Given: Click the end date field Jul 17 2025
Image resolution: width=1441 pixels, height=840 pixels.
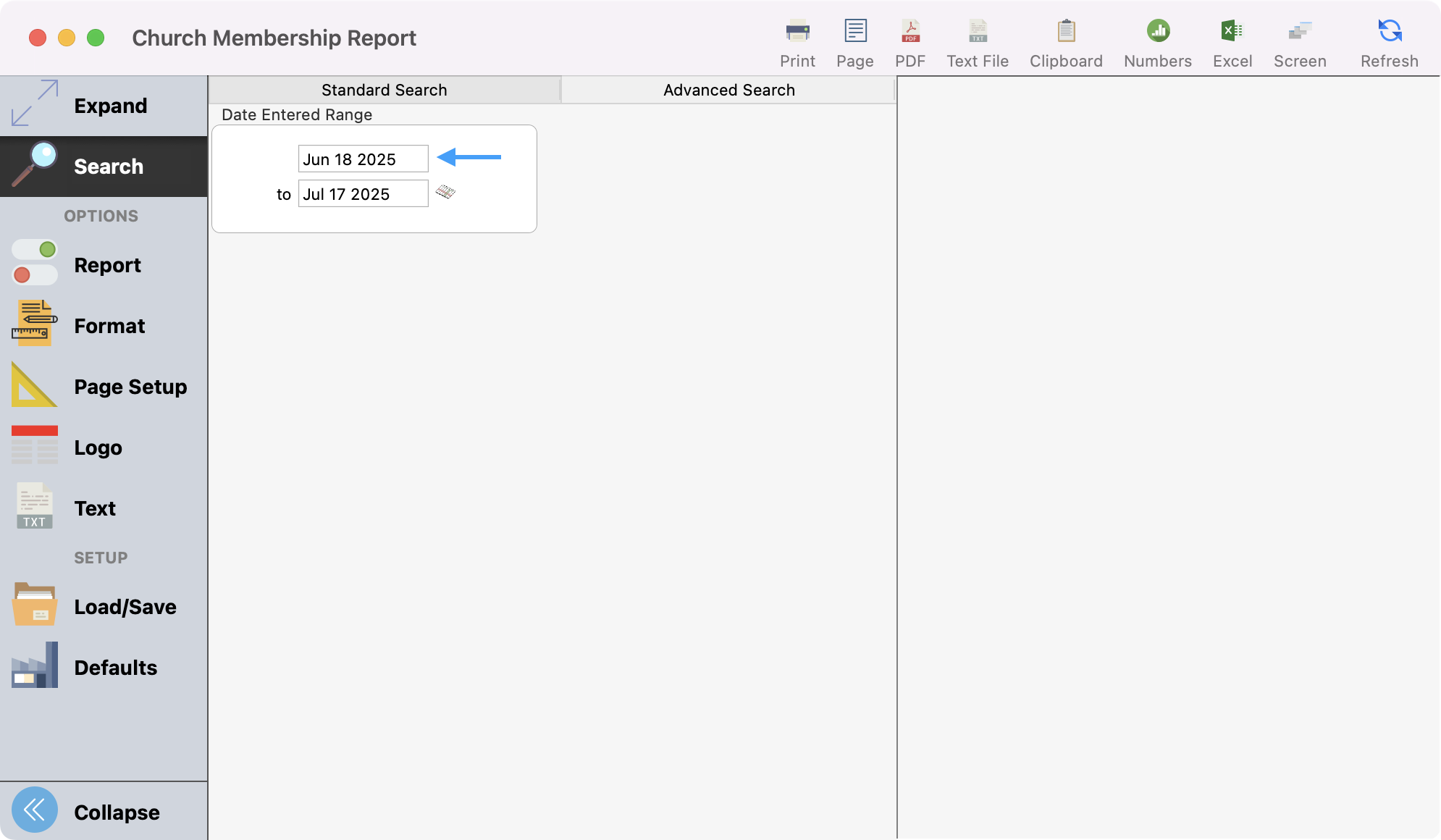Looking at the screenshot, I should click(x=363, y=194).
